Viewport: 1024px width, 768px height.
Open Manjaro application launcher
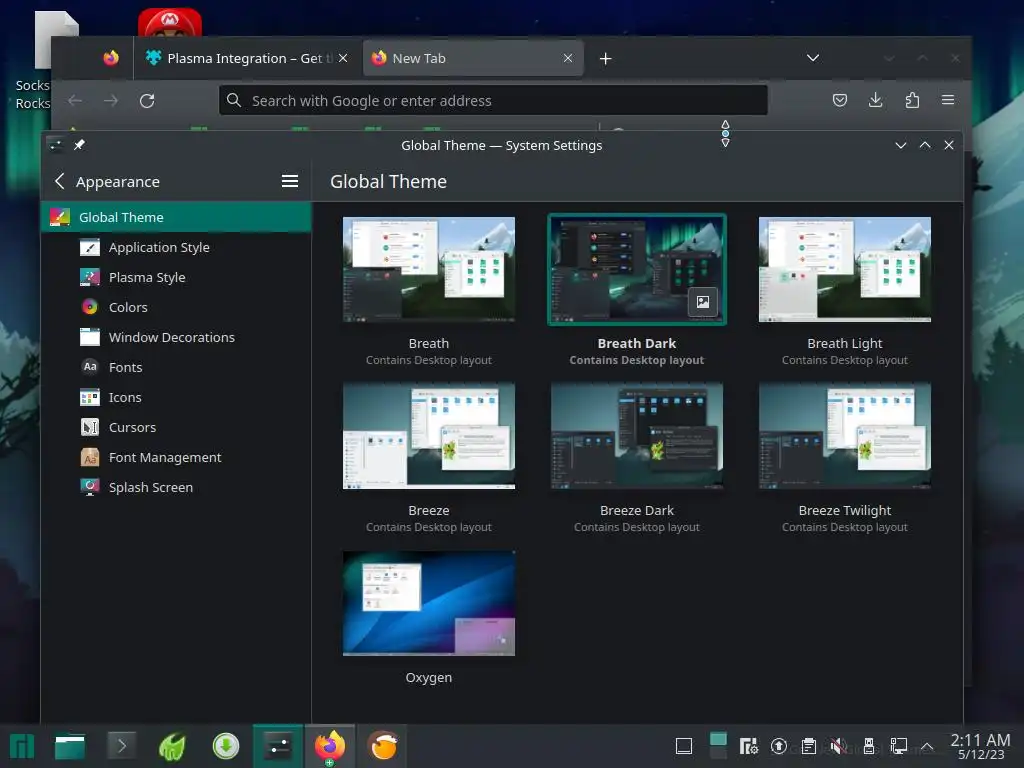coord(22,746)
